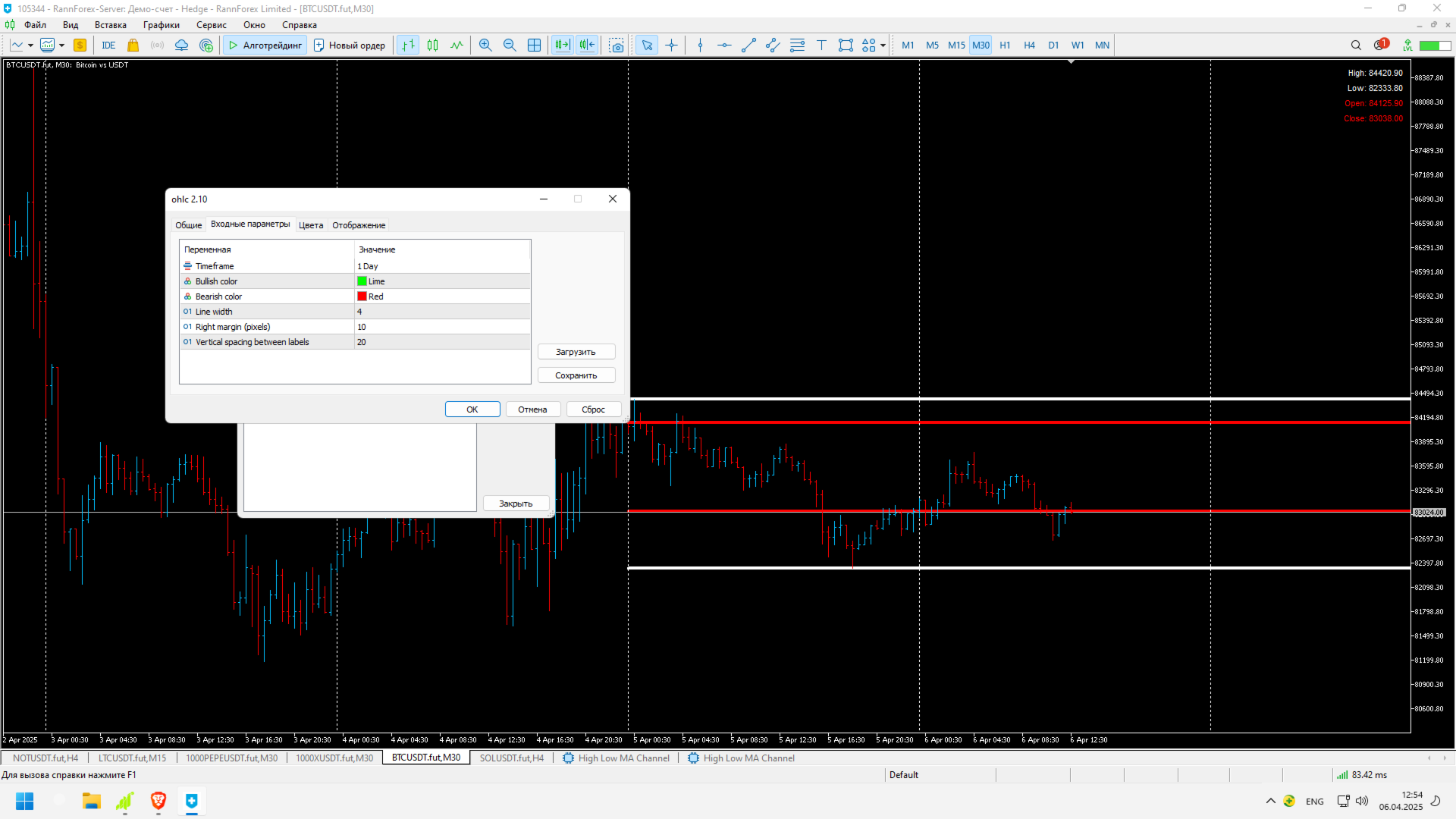Click the Lime bullish color swatch
Image resolution: width=1456 pixels, height=819 pixels.
(x=362, y=281)
